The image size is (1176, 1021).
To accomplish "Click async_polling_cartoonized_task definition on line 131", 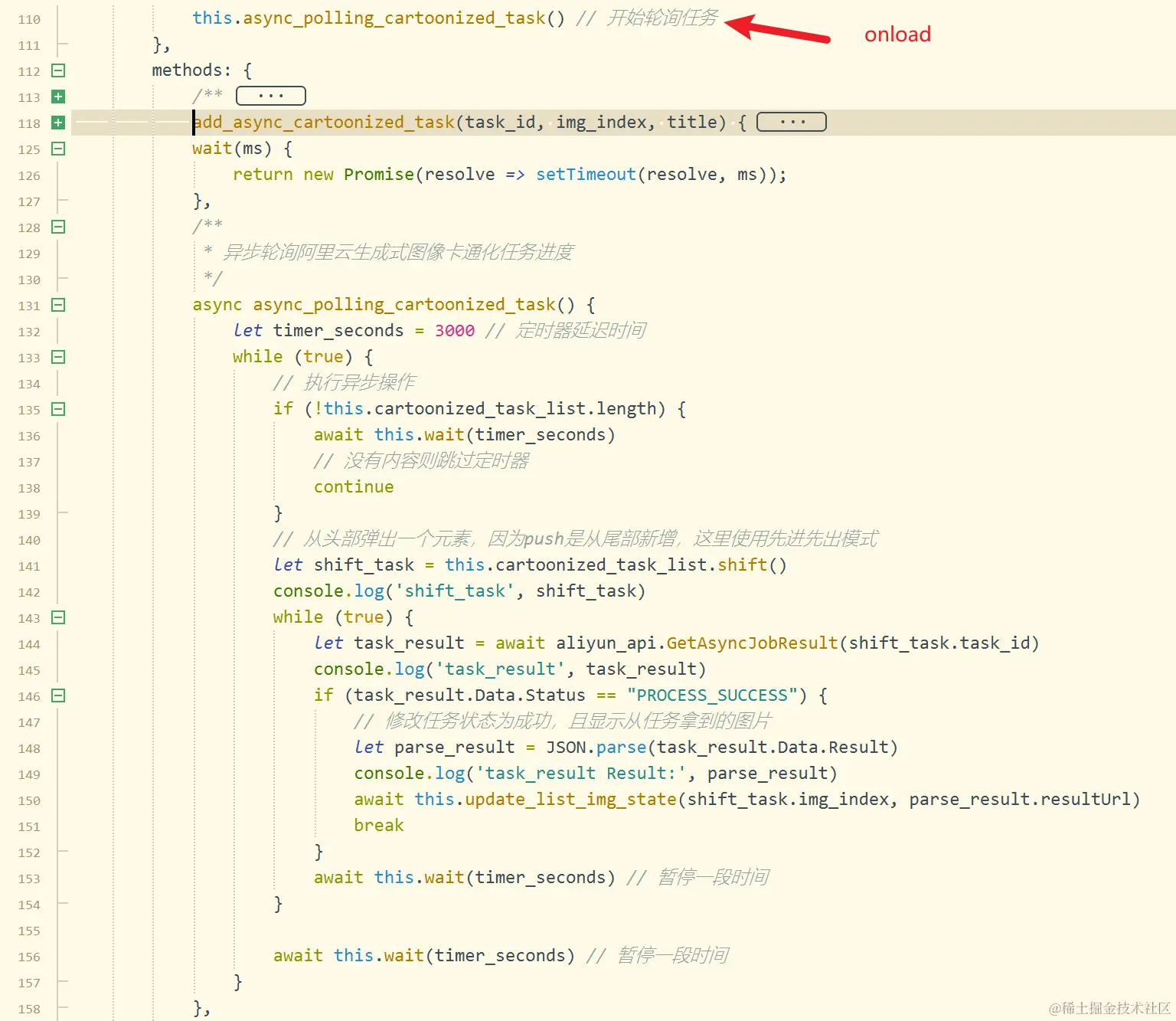I will point(404,304).
